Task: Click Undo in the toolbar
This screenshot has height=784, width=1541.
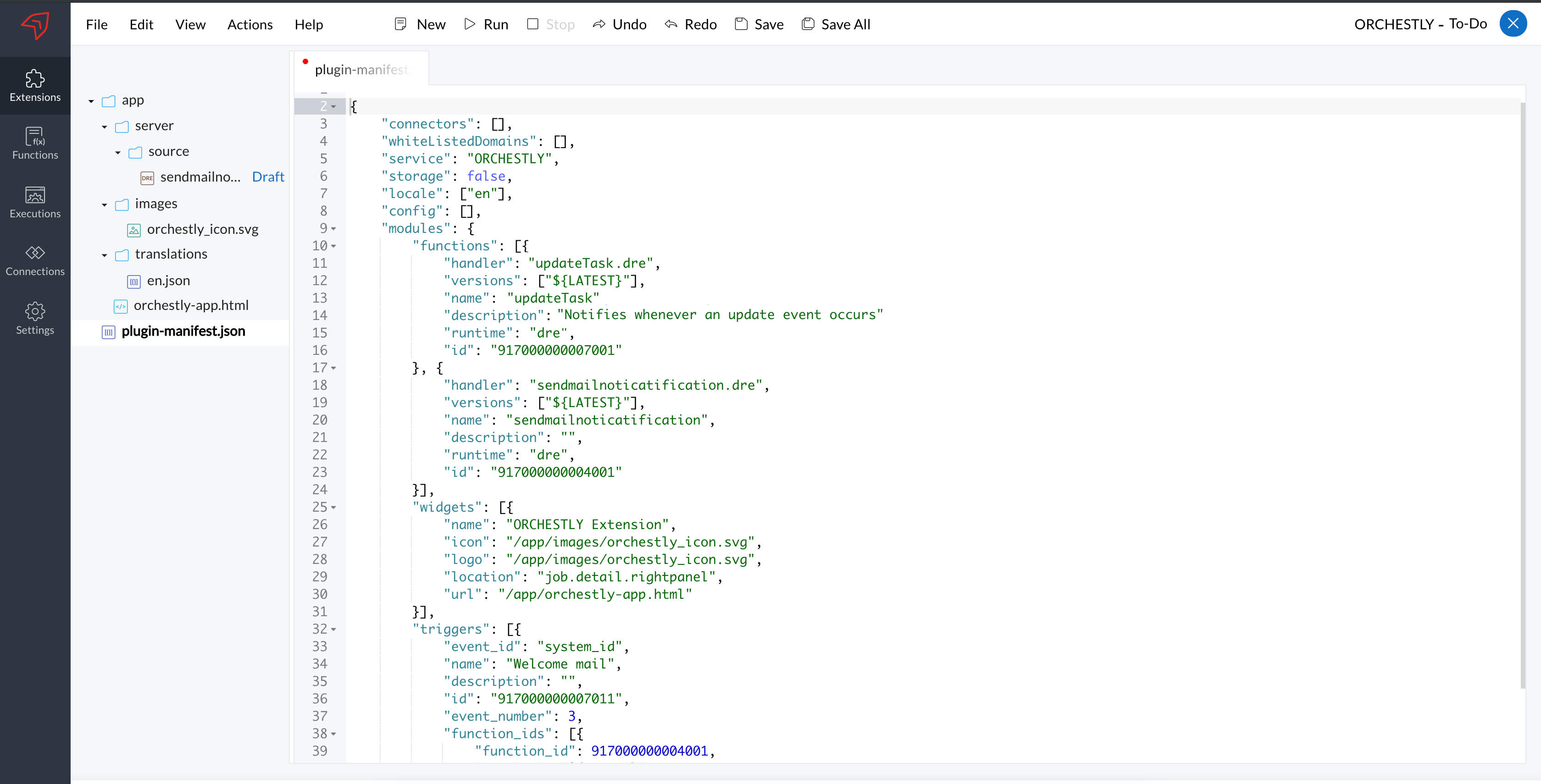Action: point(620,24)
